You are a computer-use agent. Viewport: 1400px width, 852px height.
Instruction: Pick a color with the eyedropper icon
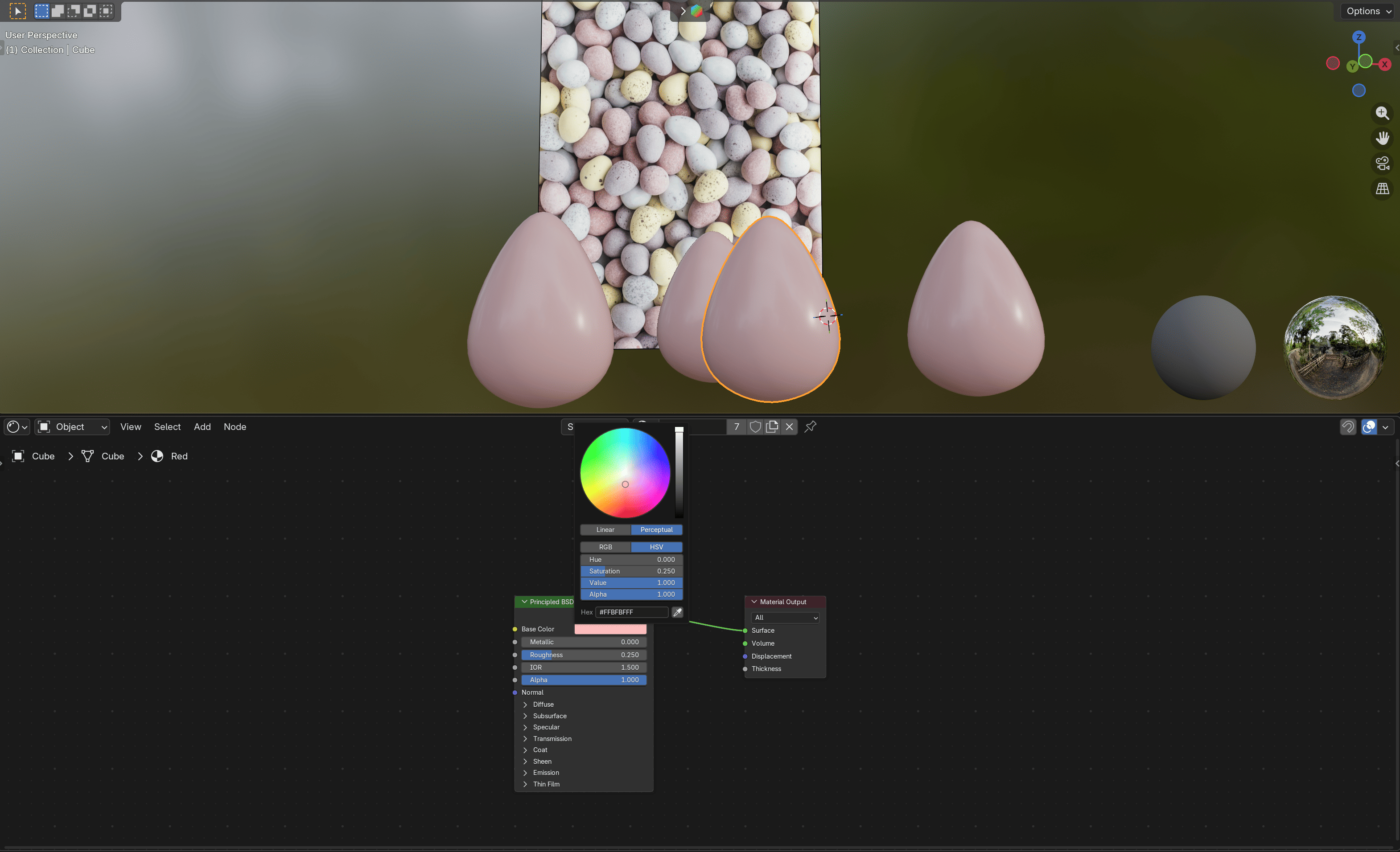pyautogui.click(x=677, y=612)
